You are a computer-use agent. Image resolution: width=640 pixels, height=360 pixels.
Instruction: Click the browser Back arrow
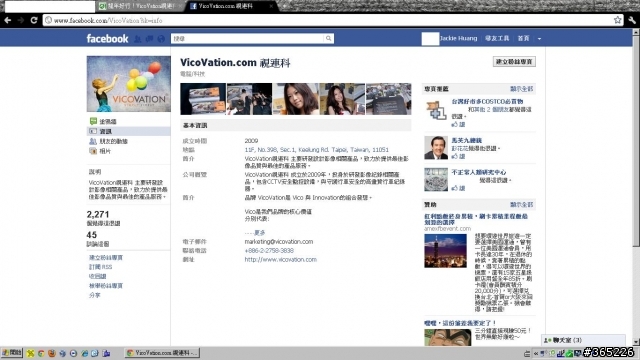[8, 20]
